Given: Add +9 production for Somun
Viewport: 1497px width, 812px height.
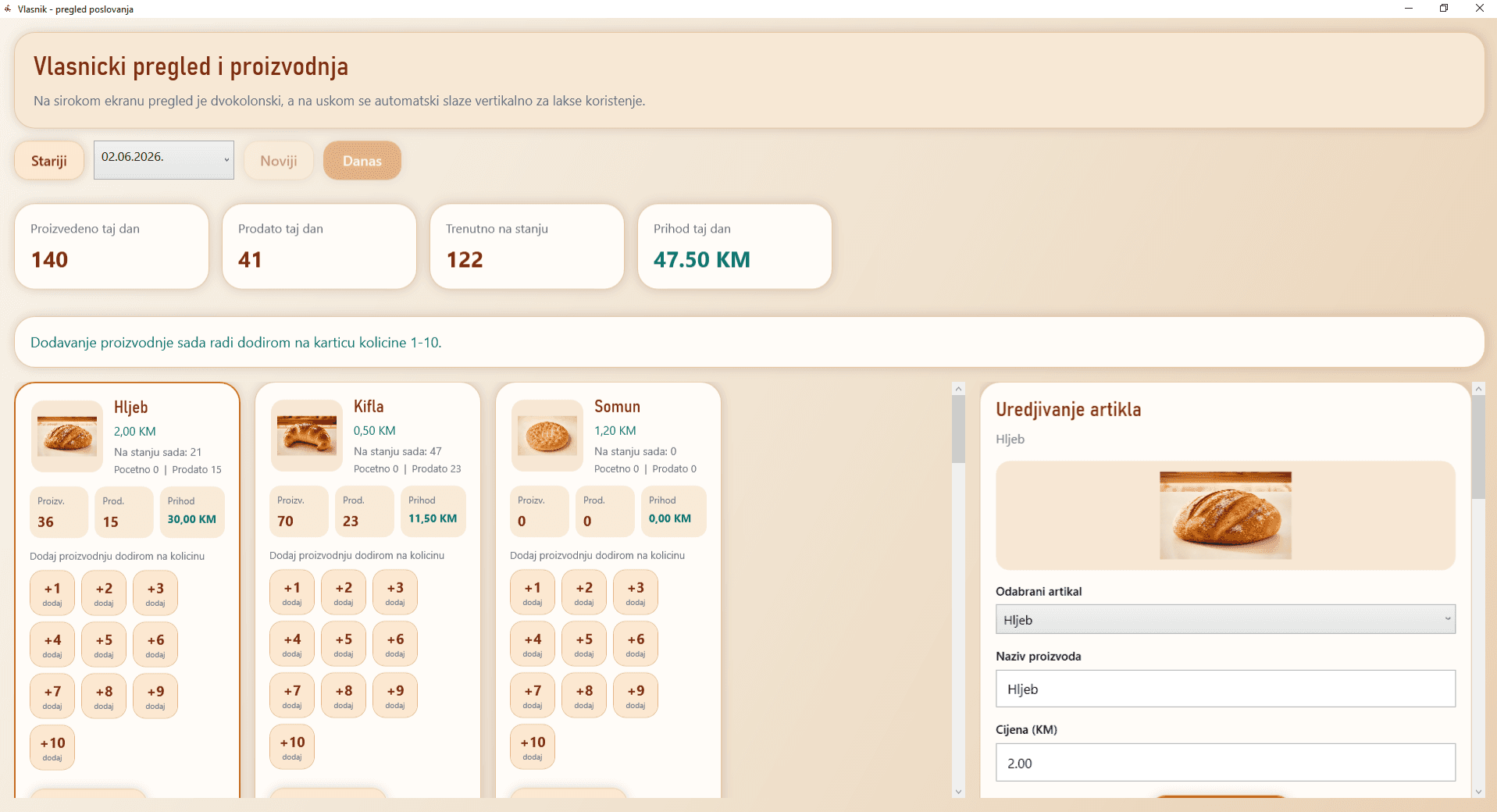Looking at the screenshot, I should tap(636, 696).
